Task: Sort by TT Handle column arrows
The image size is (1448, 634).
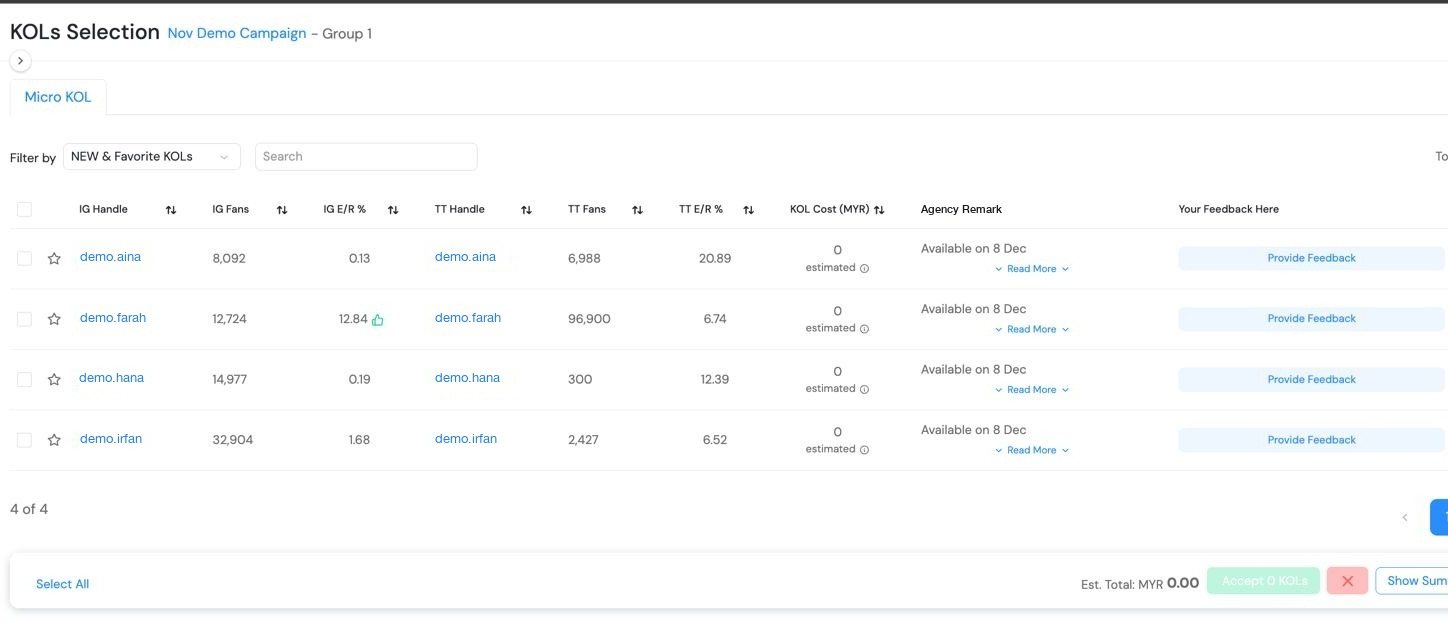Action: [x=526, y=210]
